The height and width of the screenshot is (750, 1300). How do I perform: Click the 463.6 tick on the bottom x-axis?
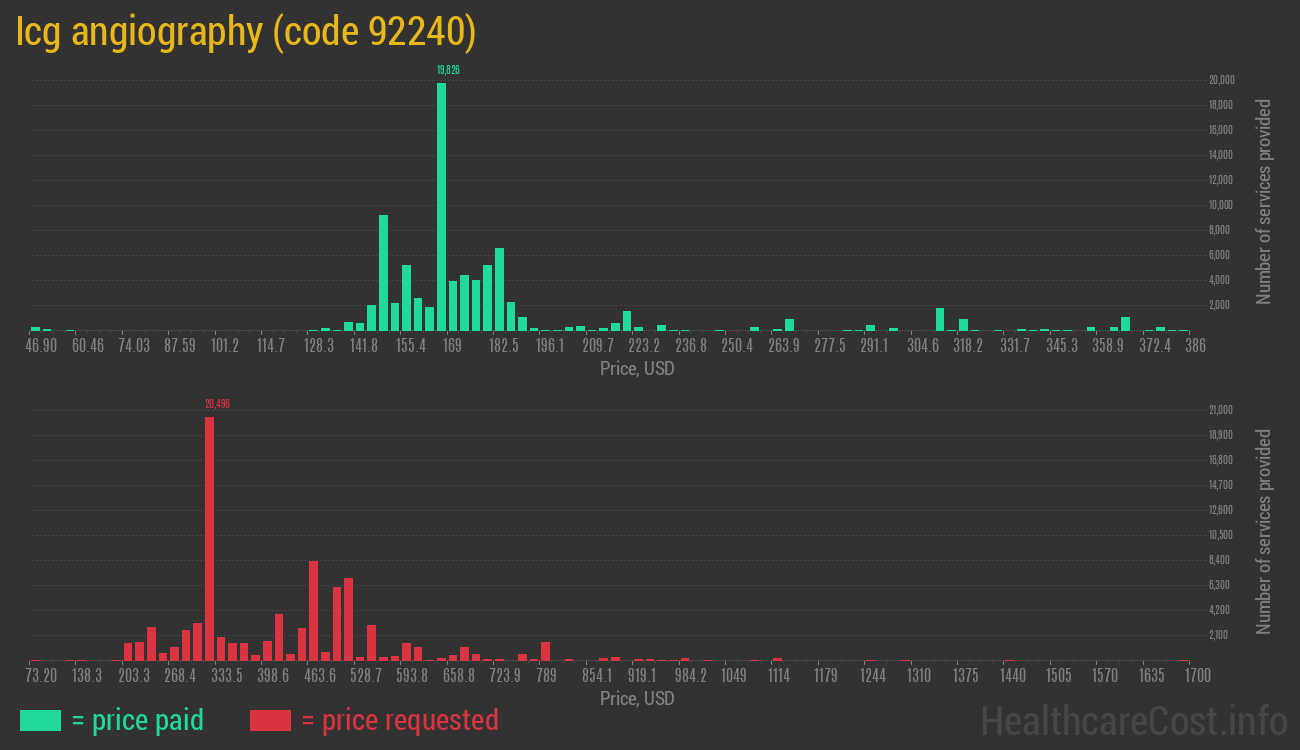pyautogui.click(x=320, y=676)
